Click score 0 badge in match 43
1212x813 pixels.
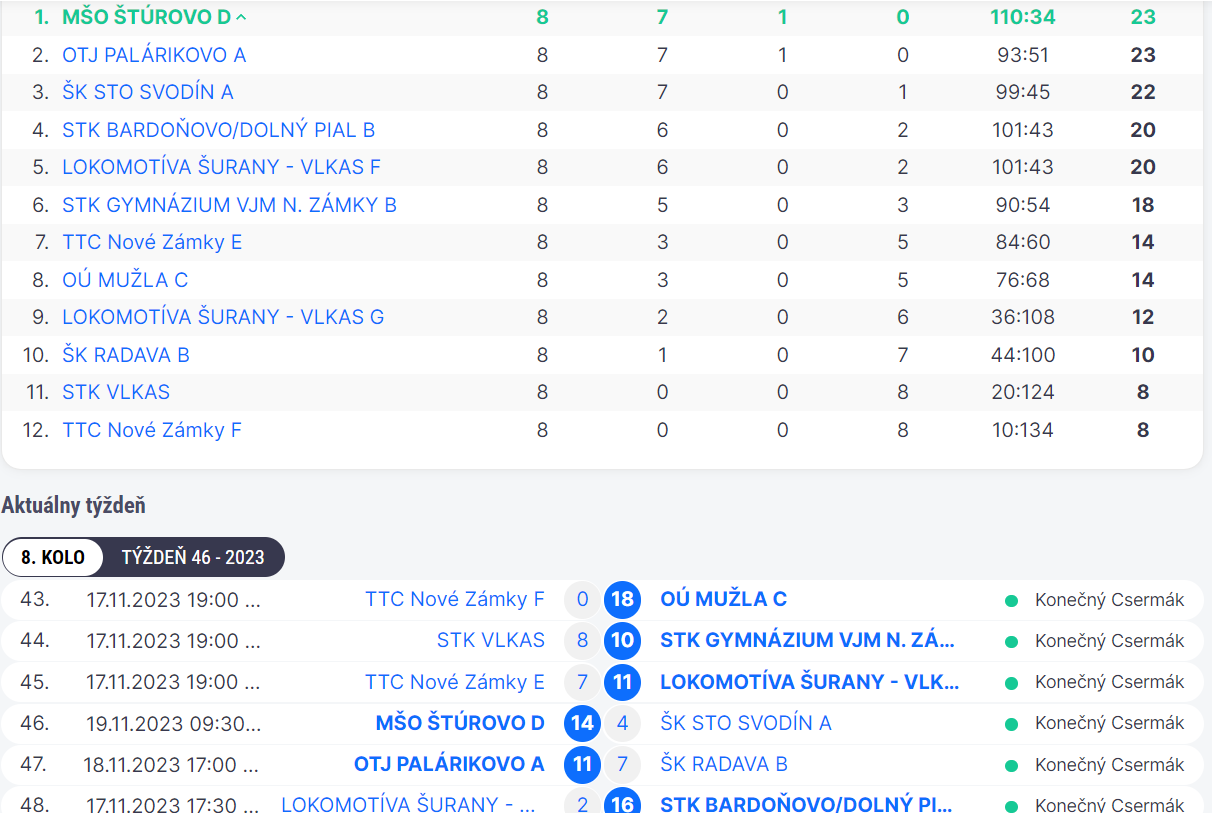tap(582, 599)
